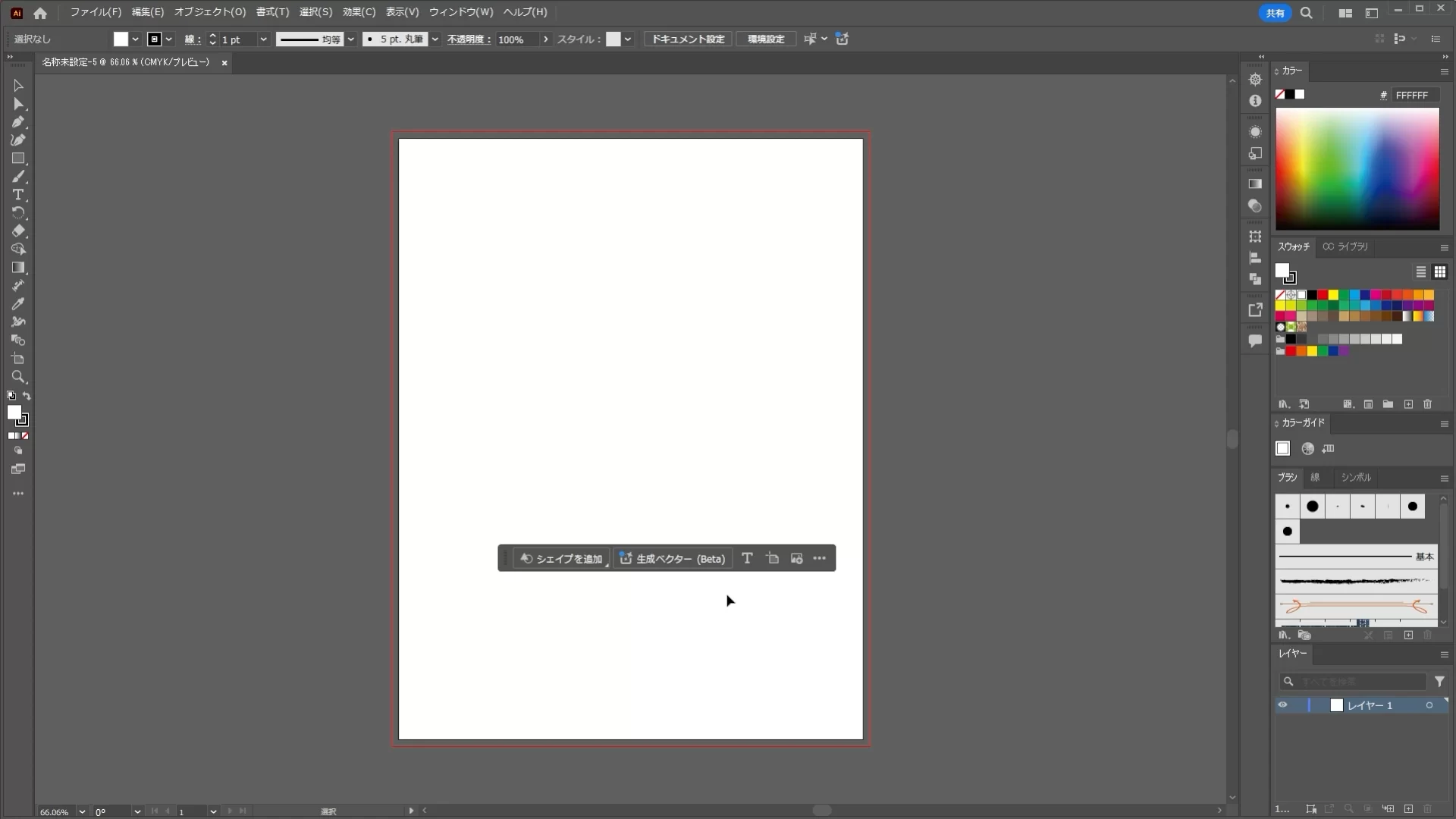Select the Rectangle tool
Screen dimensions: 1456x819
[x=18, y=158]
